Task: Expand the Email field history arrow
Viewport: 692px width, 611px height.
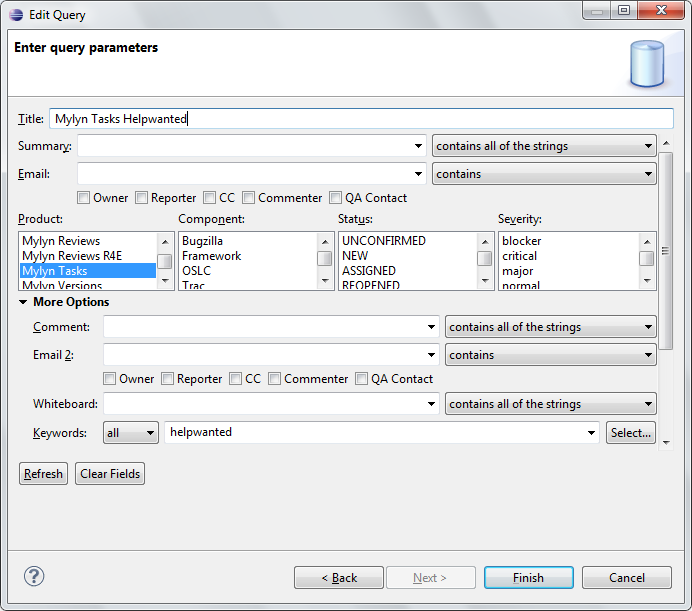Action: coord(418,174)
